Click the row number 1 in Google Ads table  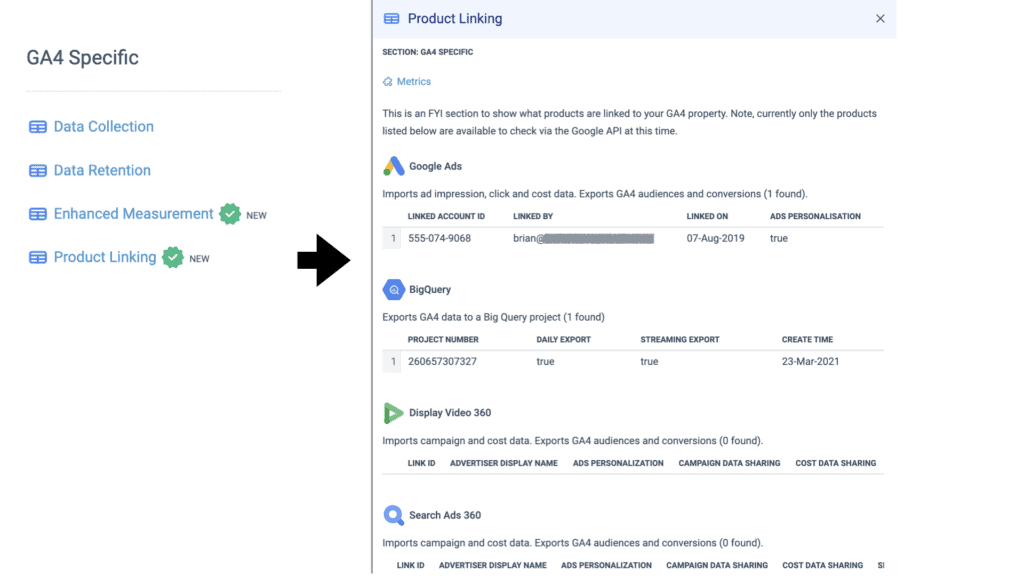[392, 238]
